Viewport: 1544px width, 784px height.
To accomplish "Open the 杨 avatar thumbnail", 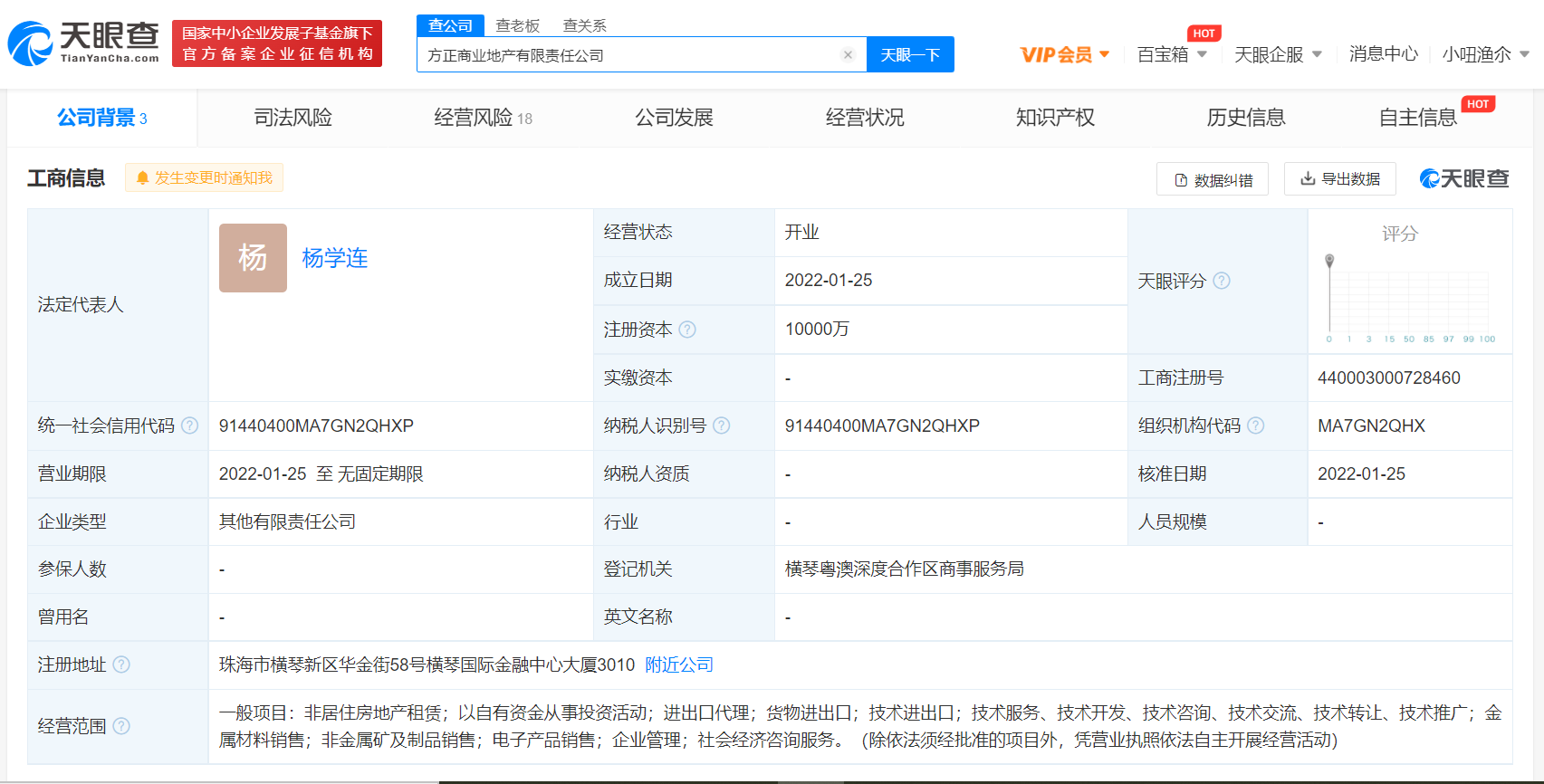I will (253, 258).
